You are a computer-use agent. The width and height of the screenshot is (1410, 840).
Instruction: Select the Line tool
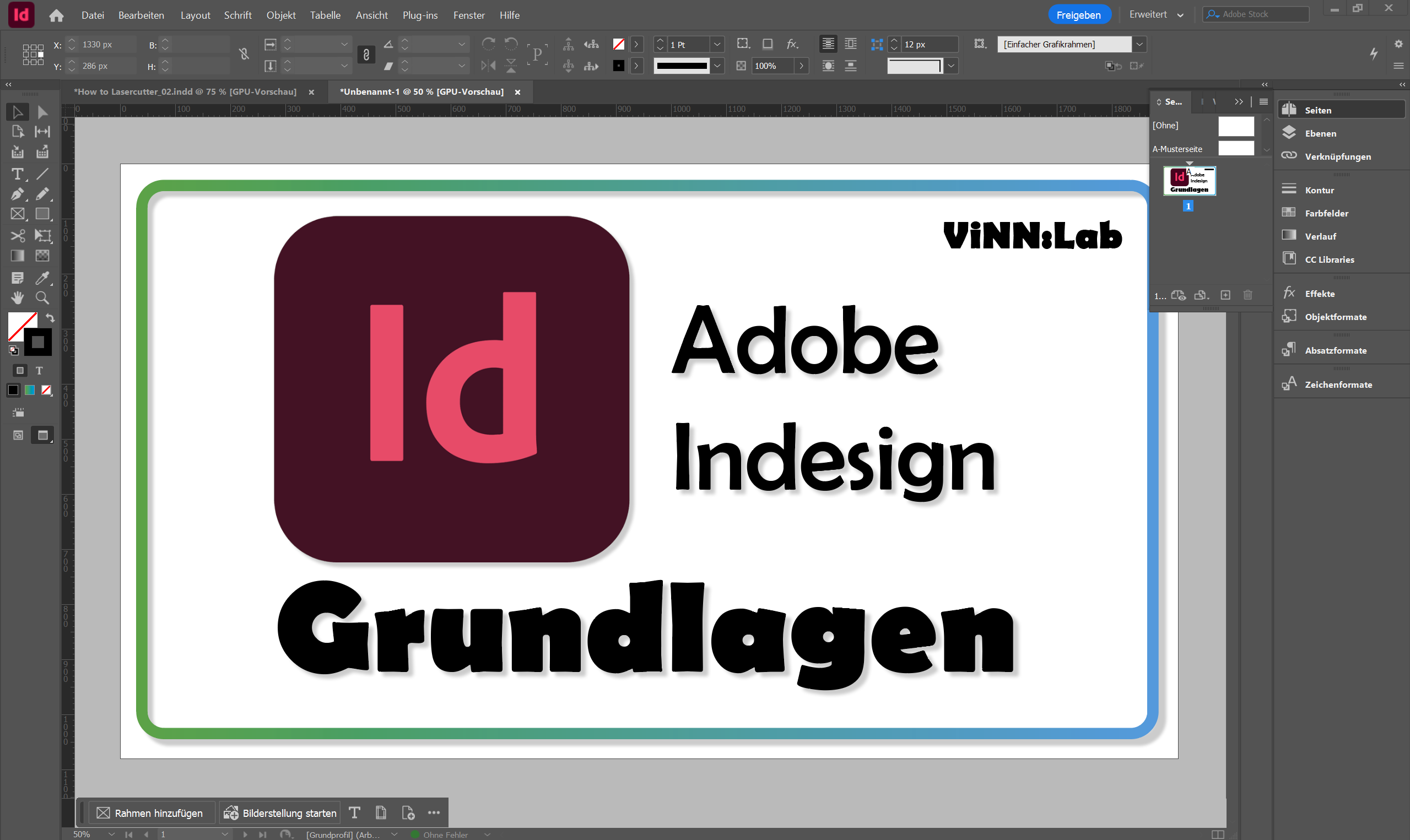[42, 174]
